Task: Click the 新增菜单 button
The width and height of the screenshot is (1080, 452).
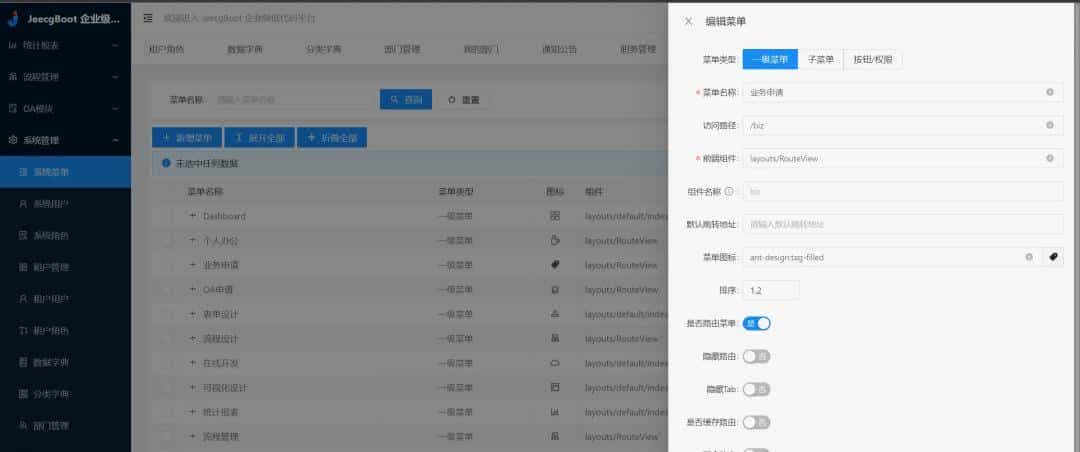Action: point(187,138)
